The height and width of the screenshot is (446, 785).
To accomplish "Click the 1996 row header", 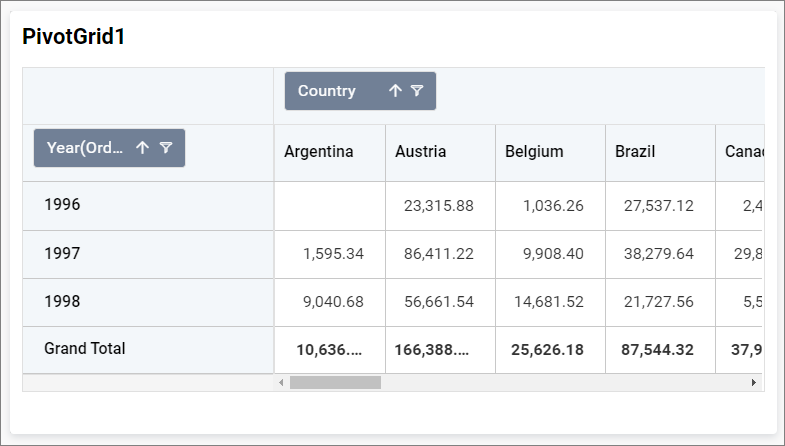I will pos(62,205).
